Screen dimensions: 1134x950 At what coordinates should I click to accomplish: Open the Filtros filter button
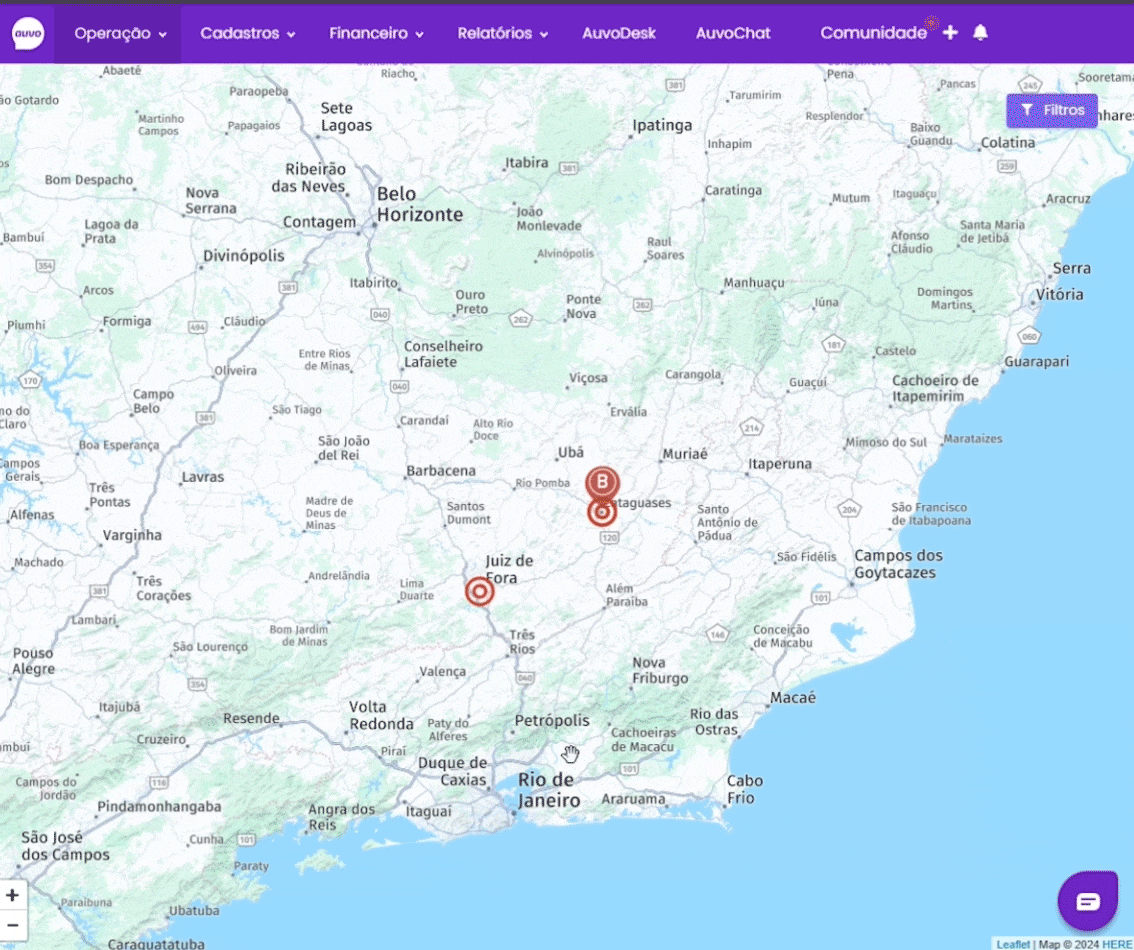(x=1052, y=110)
